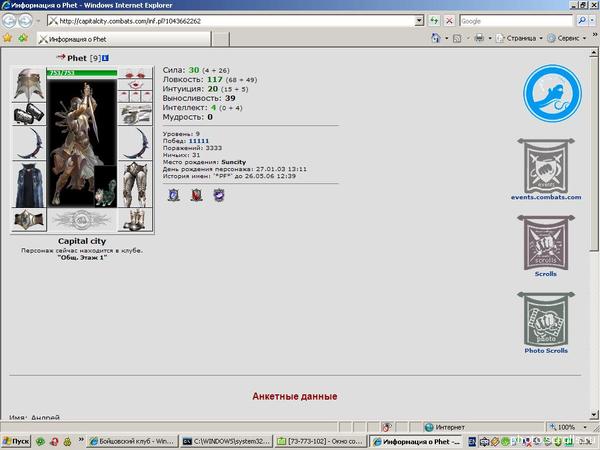Expand the quick launch overflow chevron
Viewport: 600px width, 450px height.
[81, 439]
